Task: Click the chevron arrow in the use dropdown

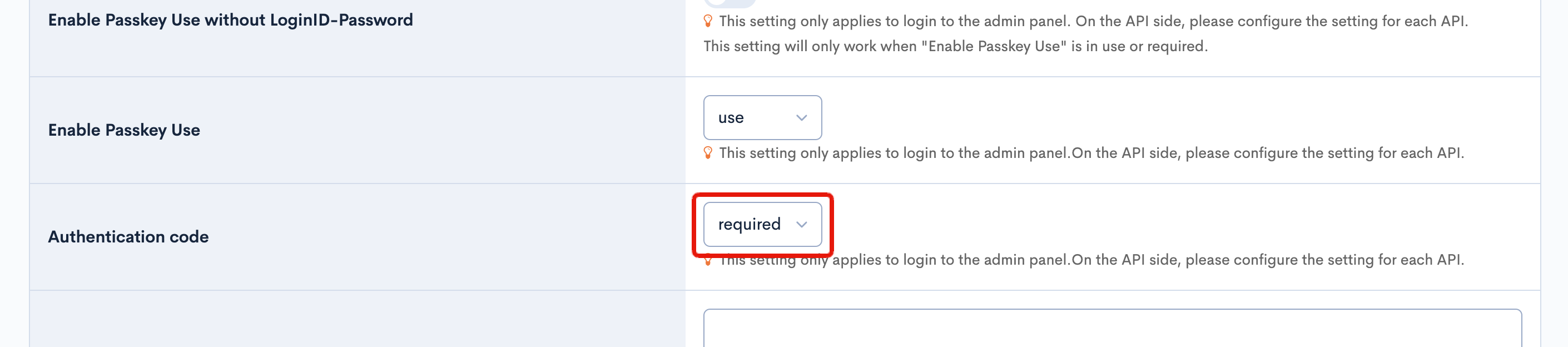Action: [x=802, y=117]
